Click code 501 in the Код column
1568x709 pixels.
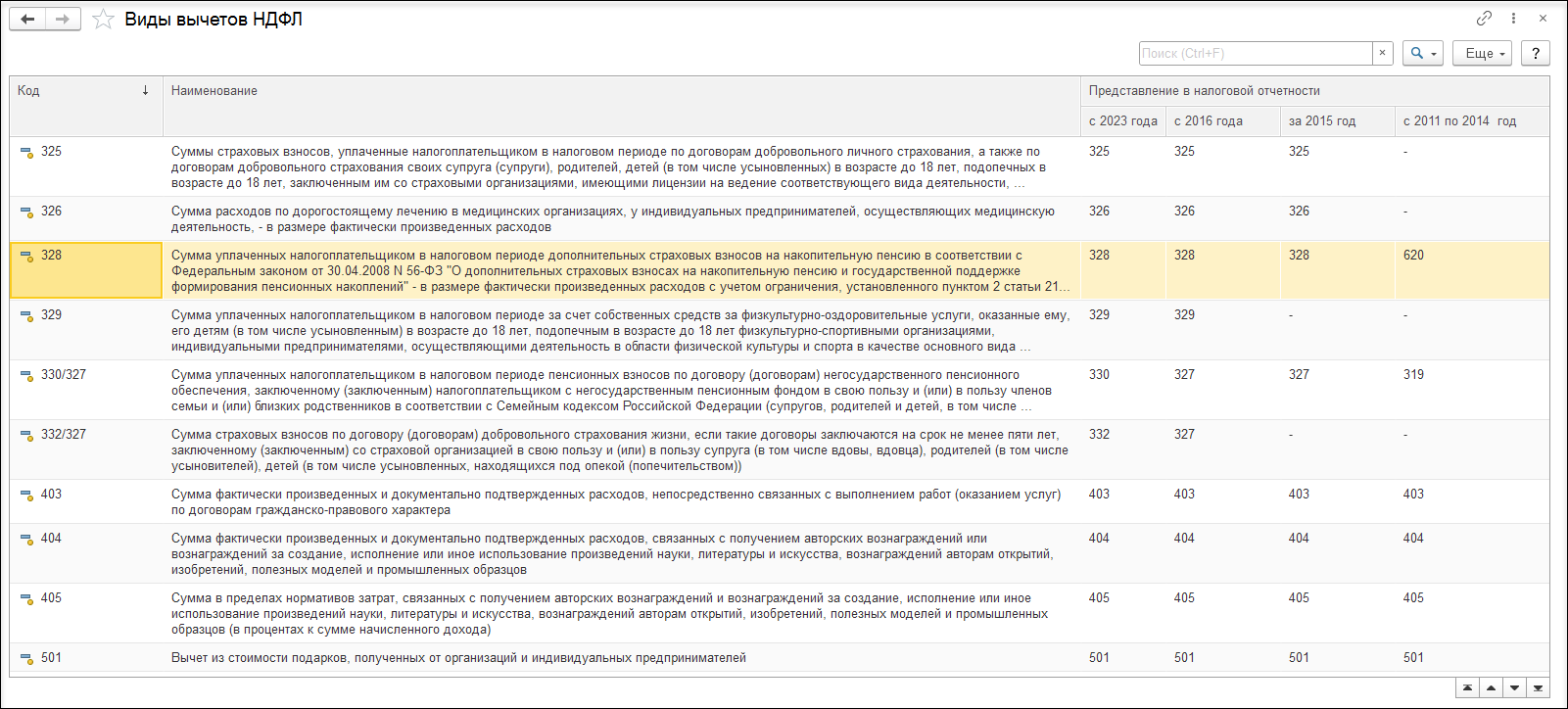point(51,658)
